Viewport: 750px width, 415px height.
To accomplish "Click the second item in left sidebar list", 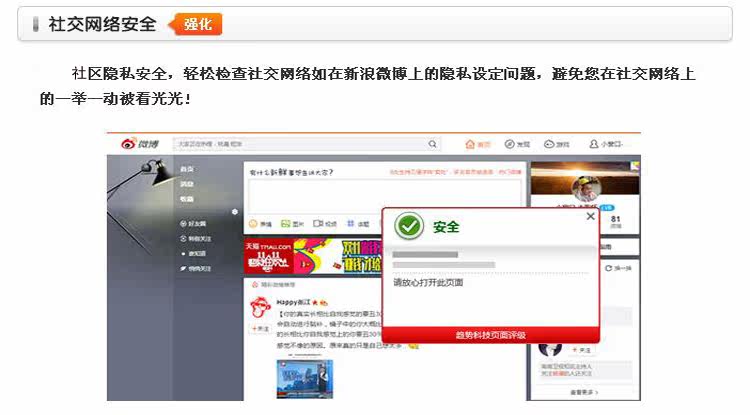I will coord(187,184).
